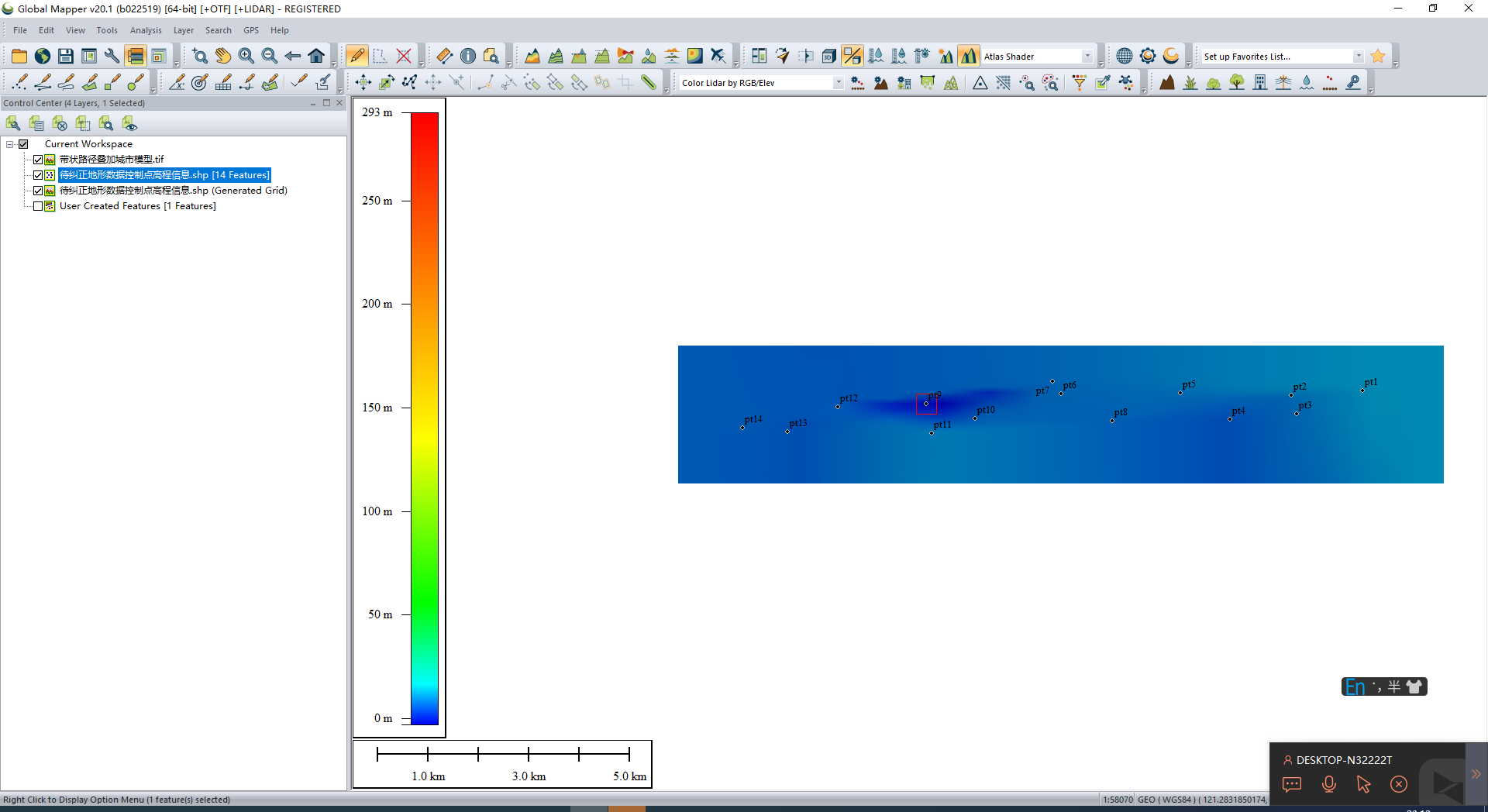Screen dimensions: 1488x812
Task: Click the Zoom Out magnifier icon
Action: click(270, 56)
